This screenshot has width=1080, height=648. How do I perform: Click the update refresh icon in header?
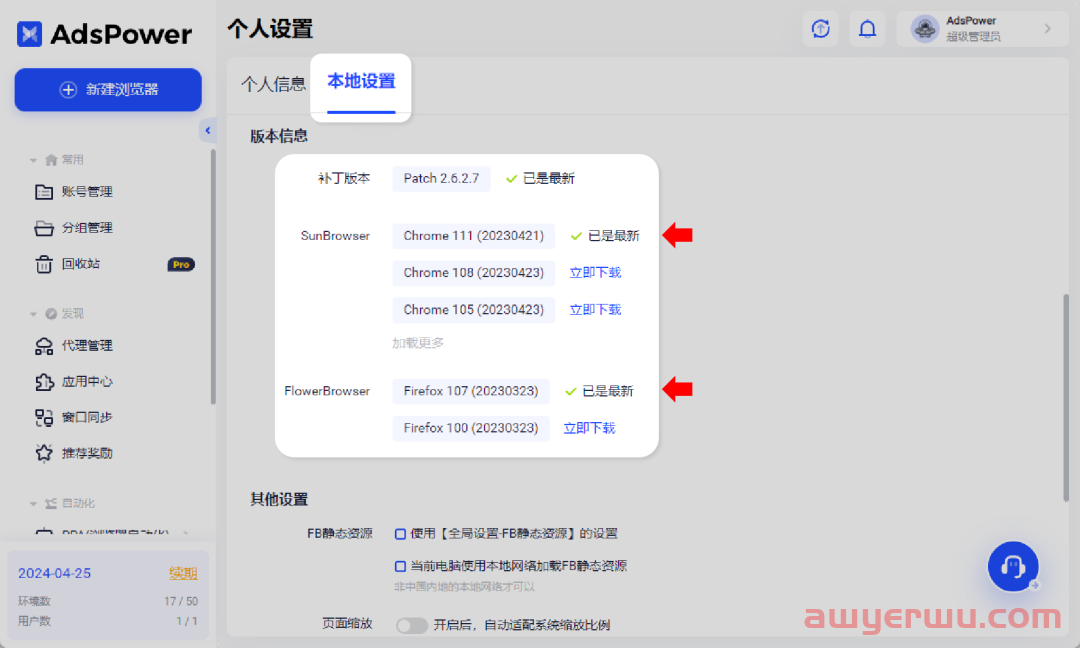tap(820, 29)
